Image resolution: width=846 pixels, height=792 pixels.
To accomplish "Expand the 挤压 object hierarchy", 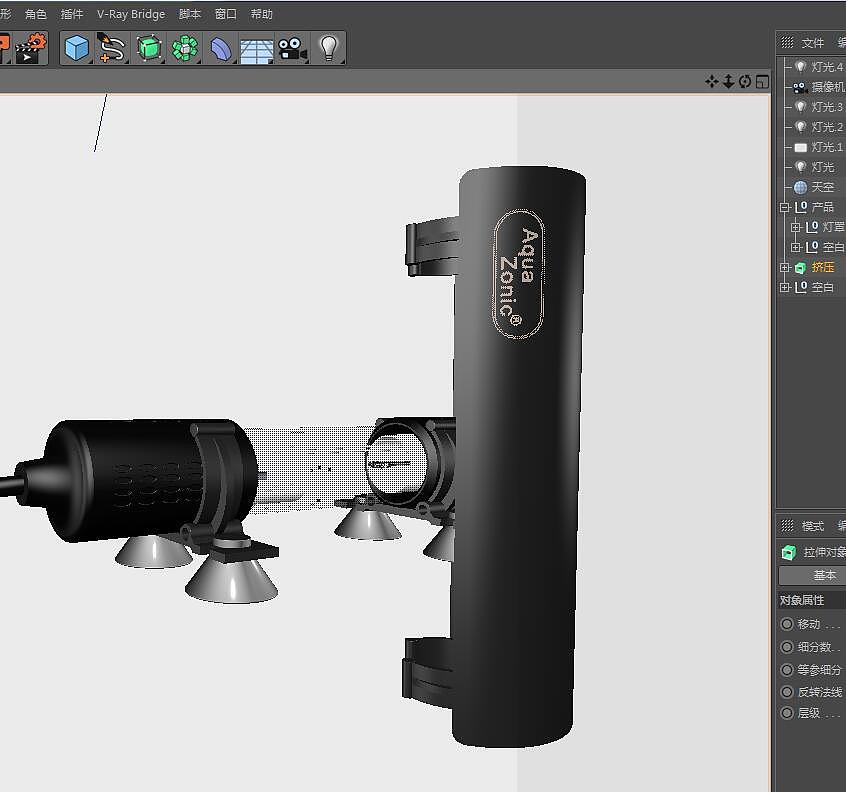I will tap(785, 267).
